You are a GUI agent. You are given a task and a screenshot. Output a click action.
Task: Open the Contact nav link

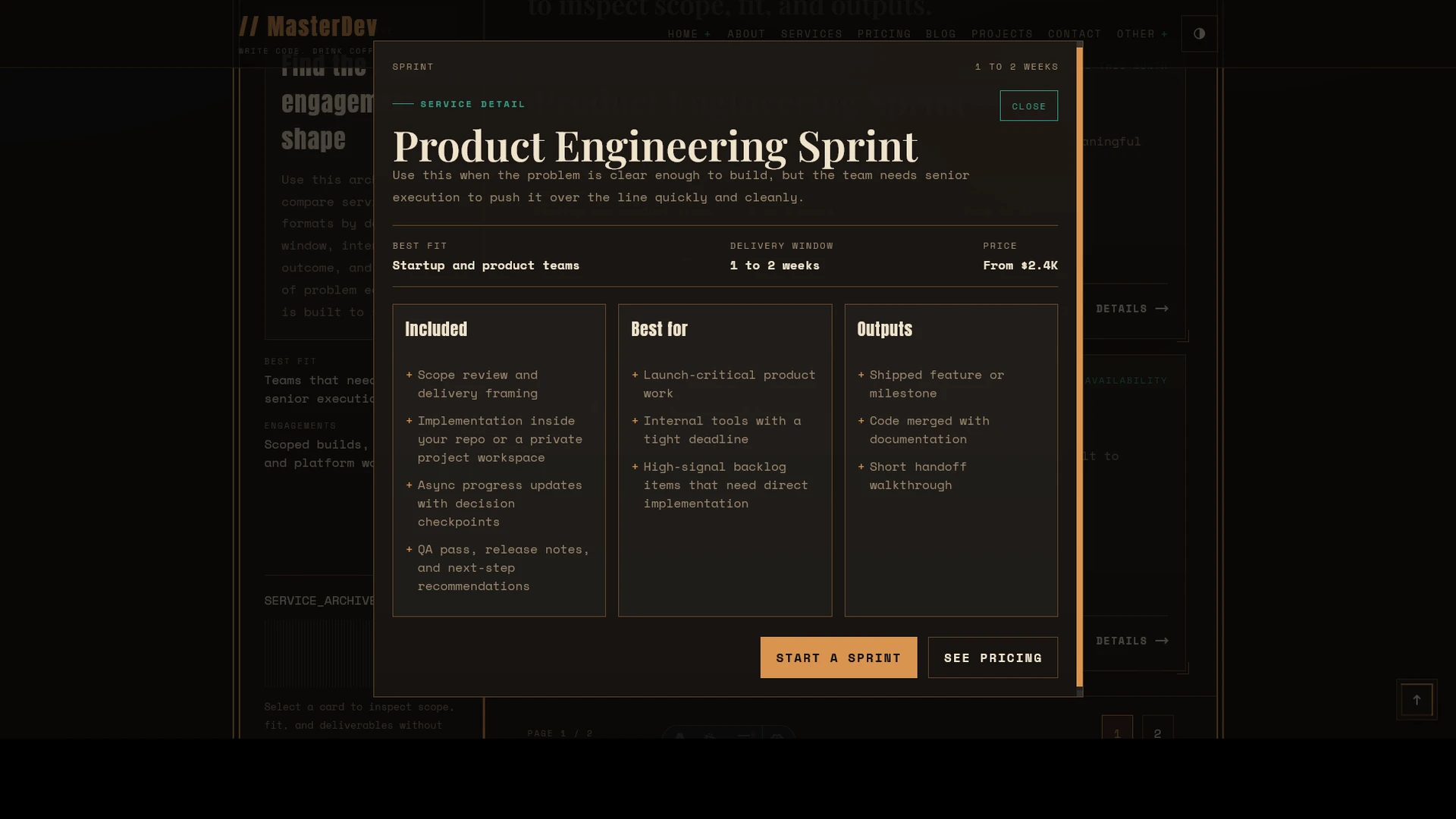(x=1075, y=34)
